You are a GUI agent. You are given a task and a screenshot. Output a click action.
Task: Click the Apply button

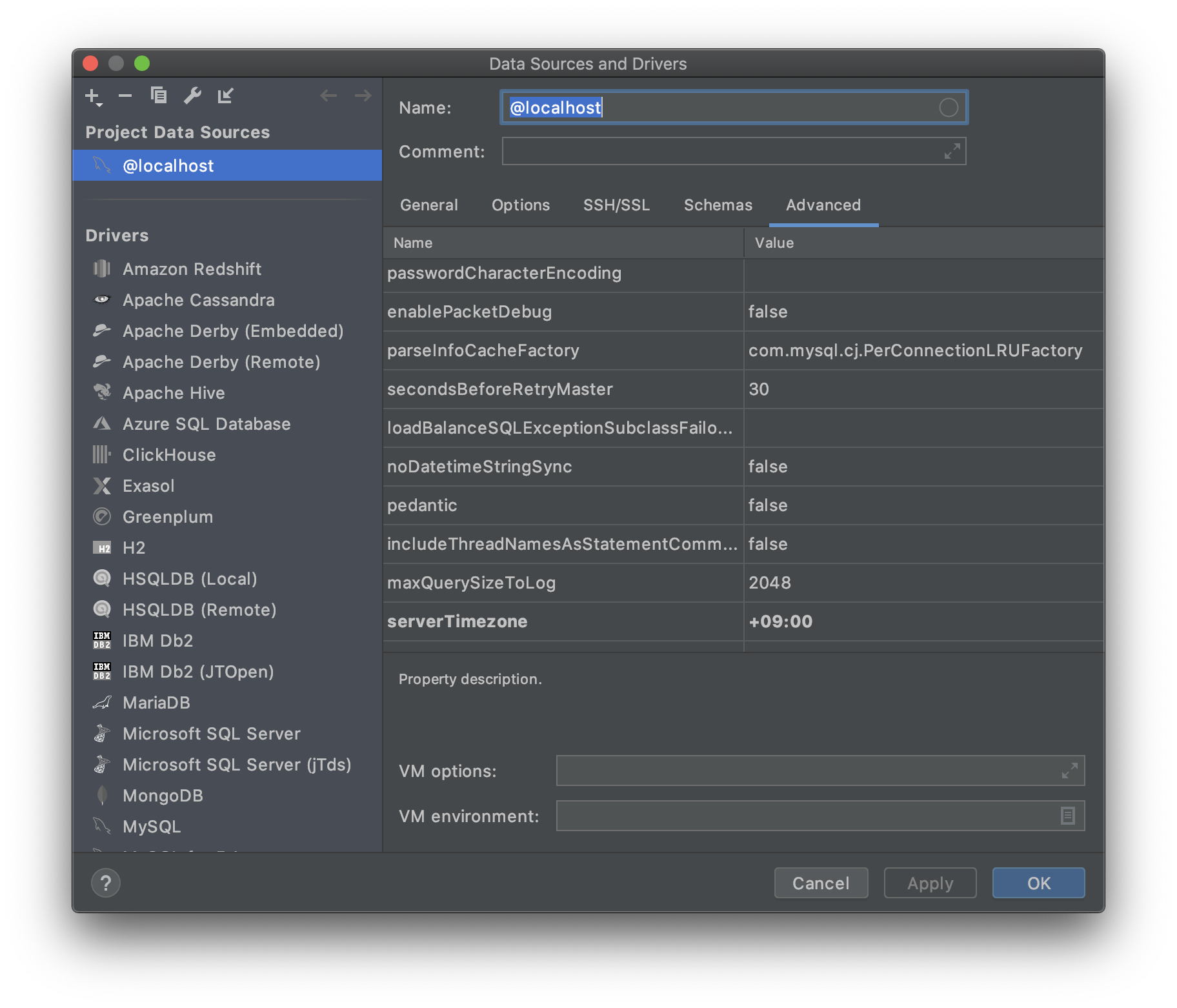coord(930,883)
